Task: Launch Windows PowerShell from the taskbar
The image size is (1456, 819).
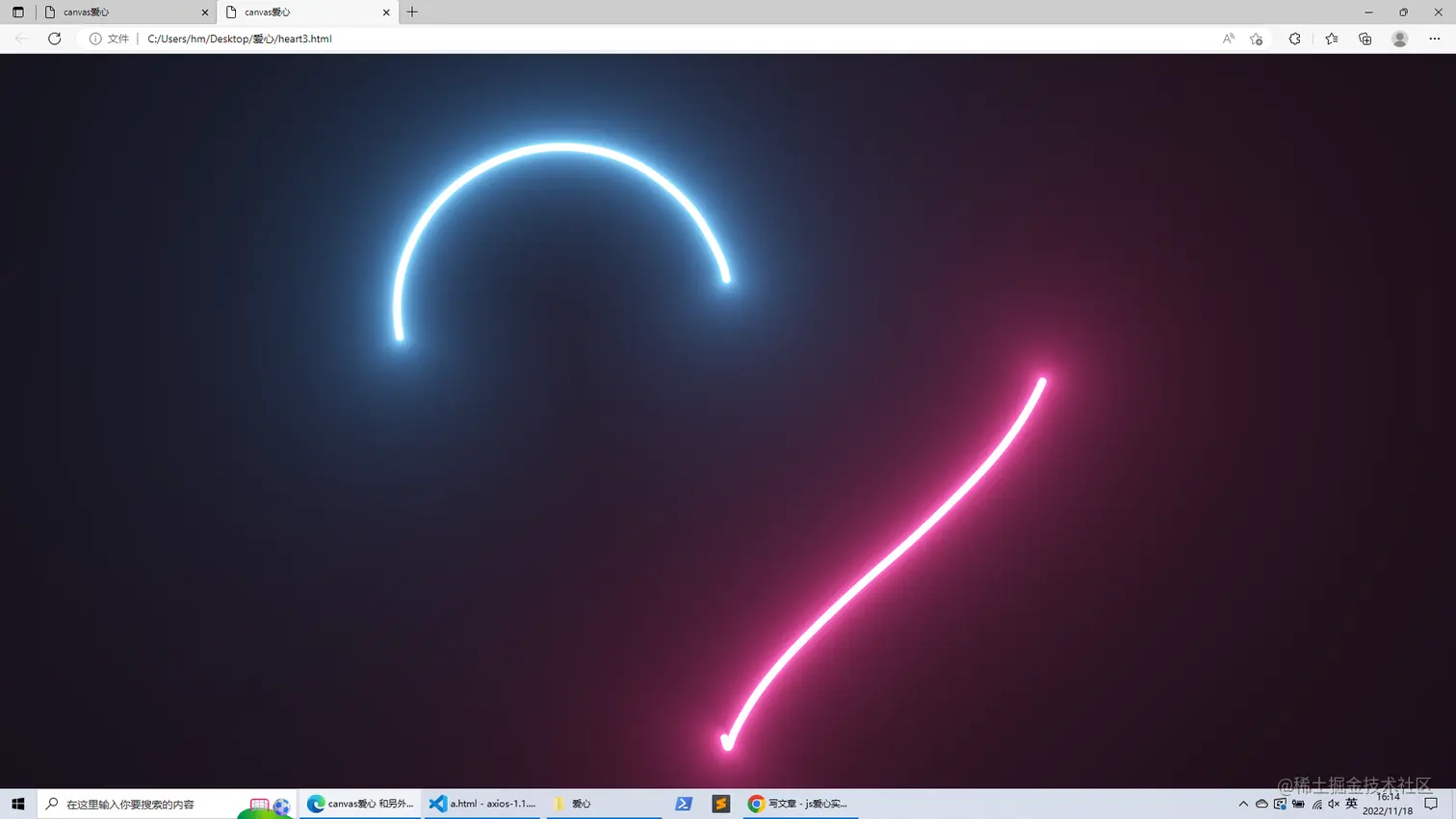Action: [683, 804]
